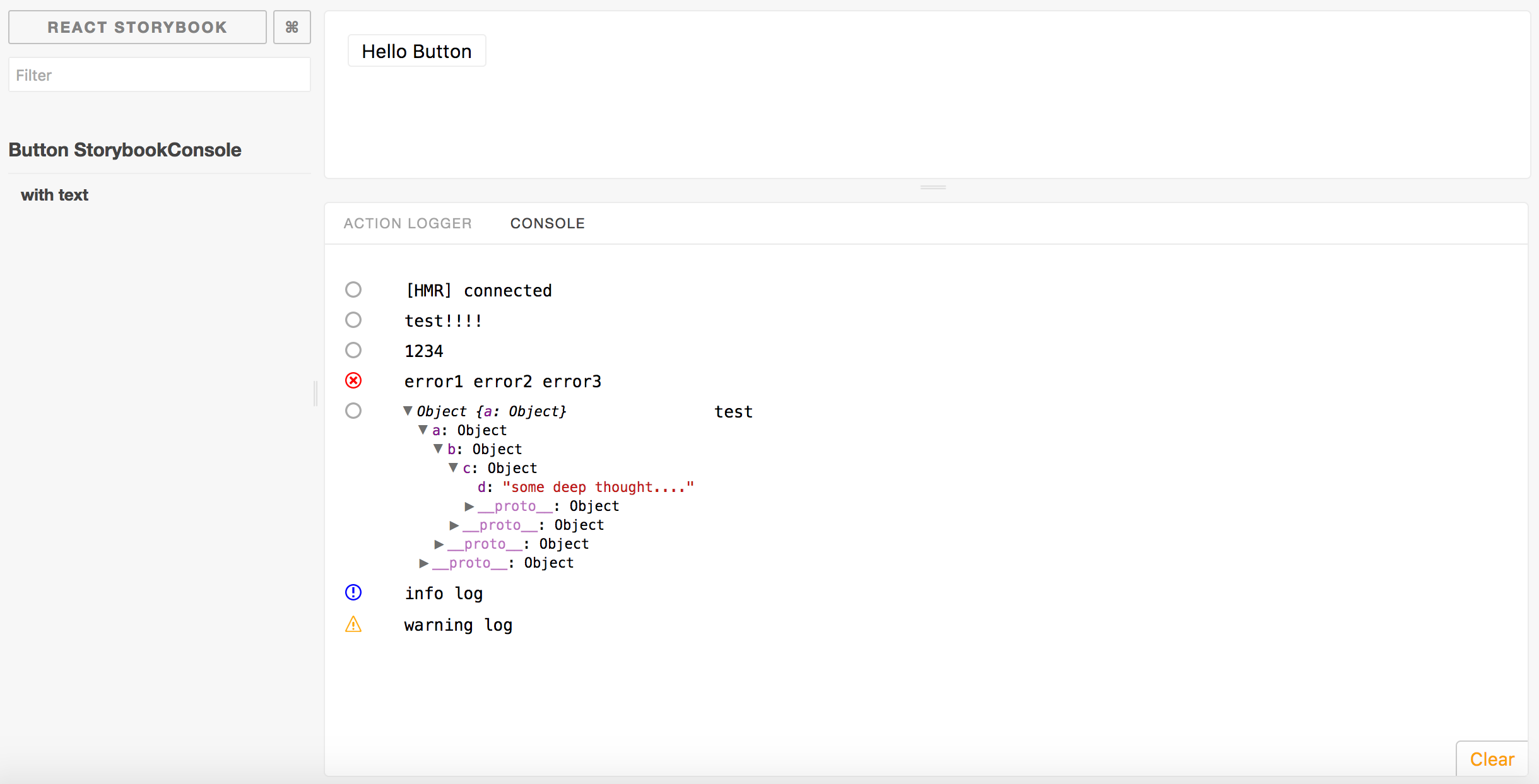Toggle the radio button next to '1234'
The width and height of the screenshot is (1539, 784).
pyautogui.click(x=355, y=350)
